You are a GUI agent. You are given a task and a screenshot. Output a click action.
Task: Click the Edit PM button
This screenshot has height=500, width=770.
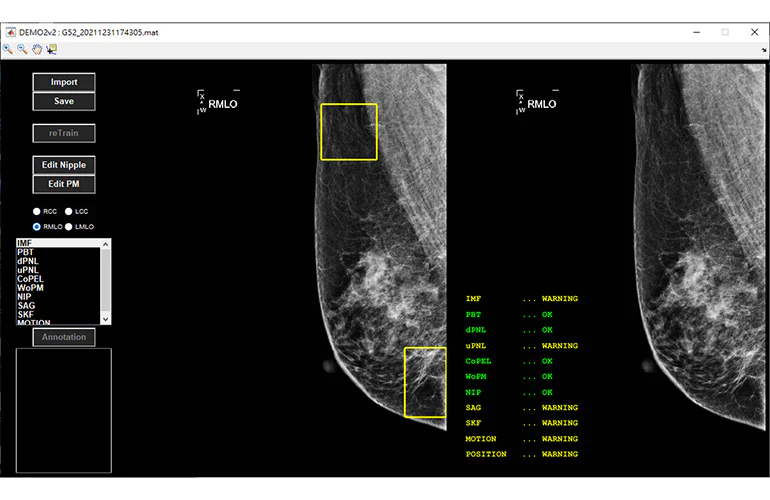point(64,184)
